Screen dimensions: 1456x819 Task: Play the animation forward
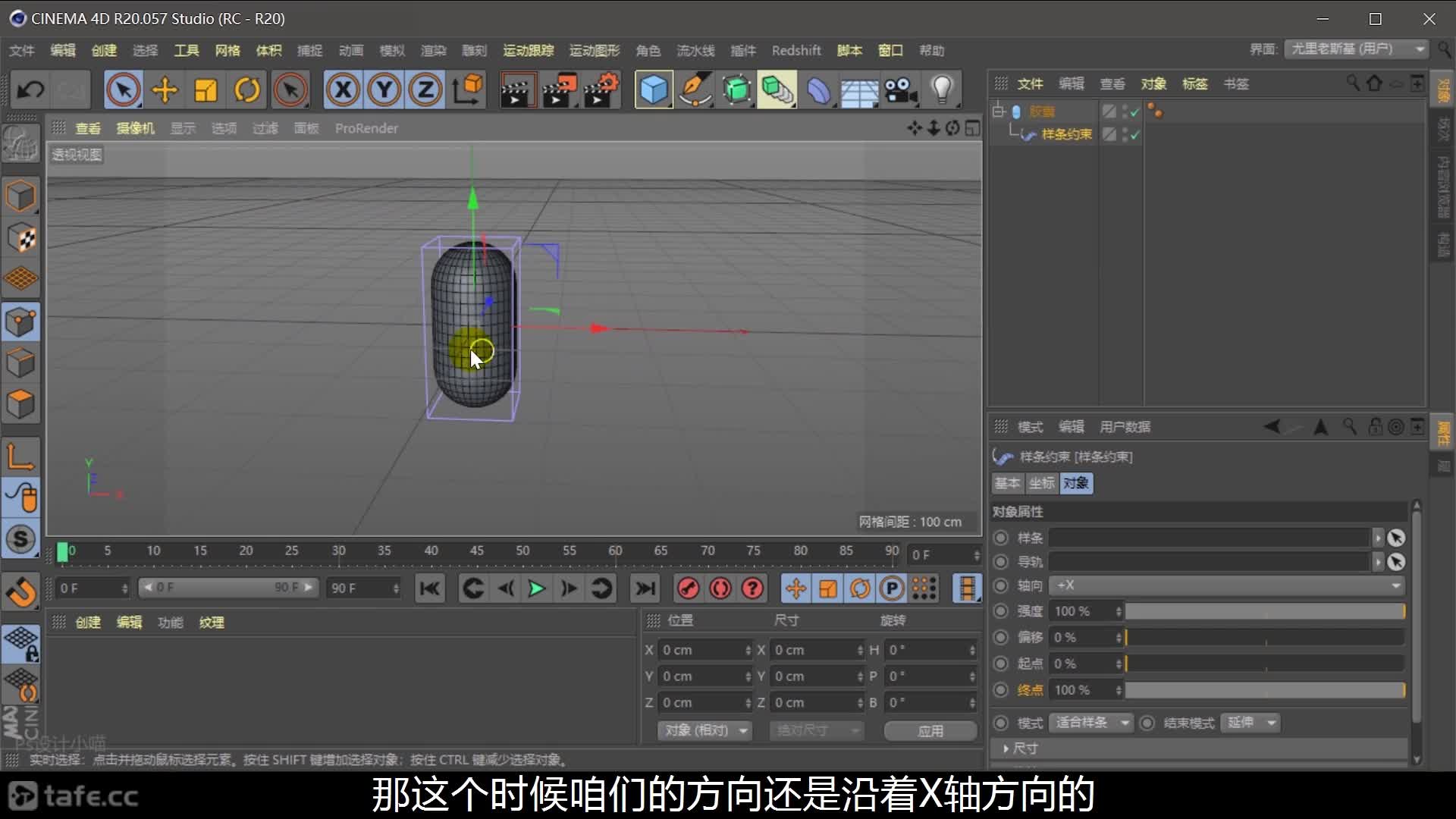536,588
